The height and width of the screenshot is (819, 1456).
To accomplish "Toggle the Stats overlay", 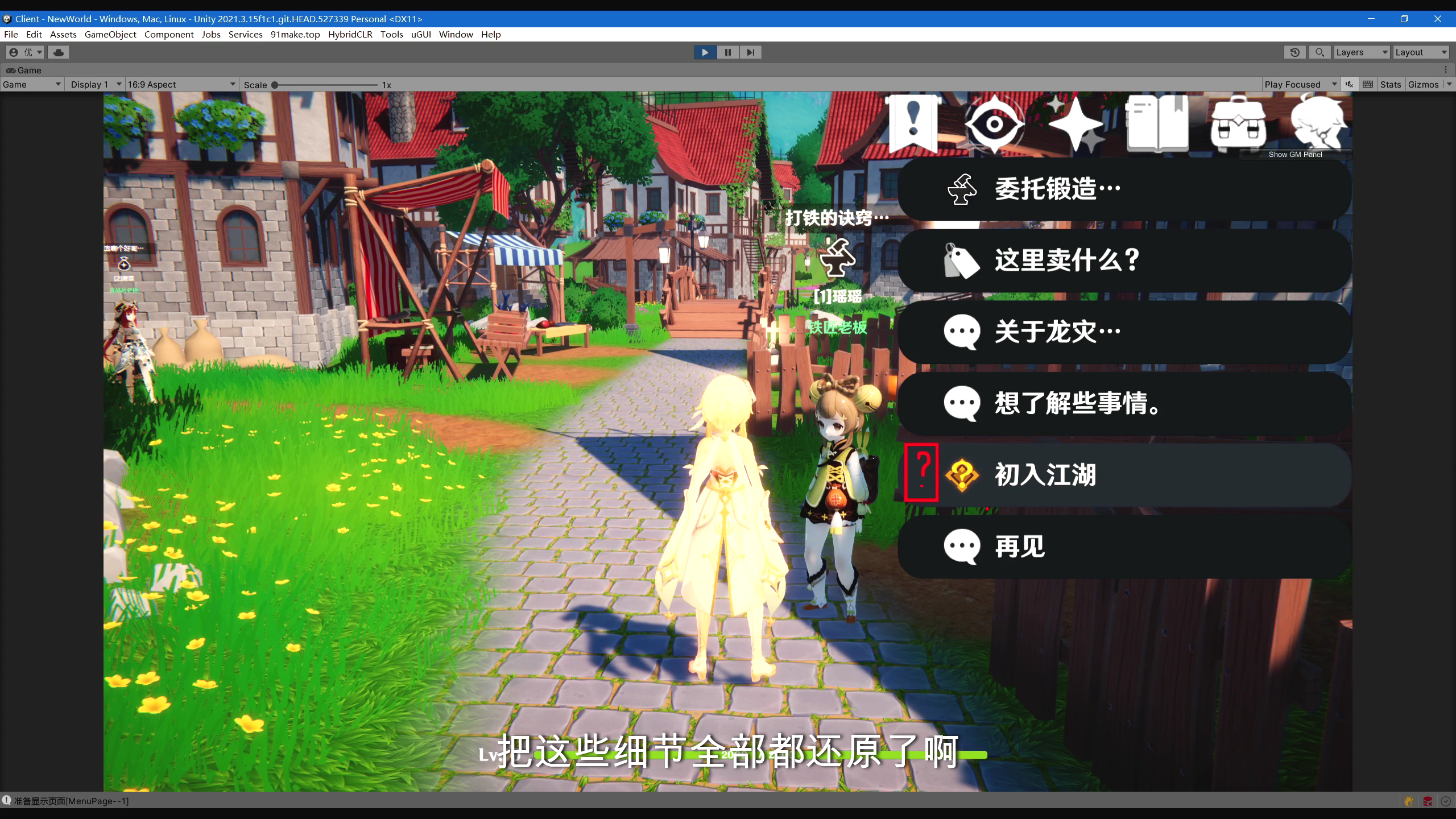I will click(x=1390, y=85).
